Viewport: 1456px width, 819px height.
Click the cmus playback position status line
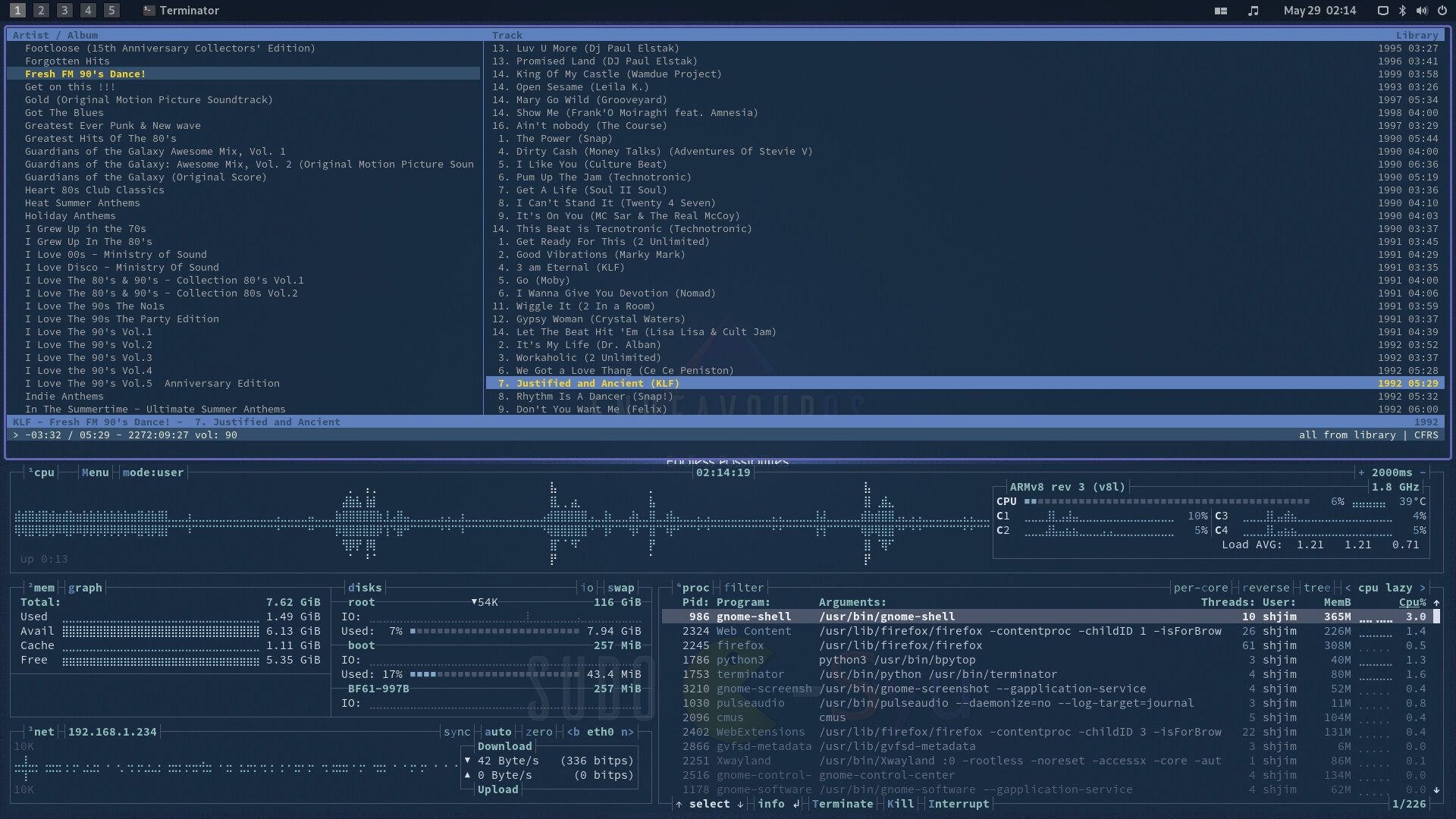(726, 435)
